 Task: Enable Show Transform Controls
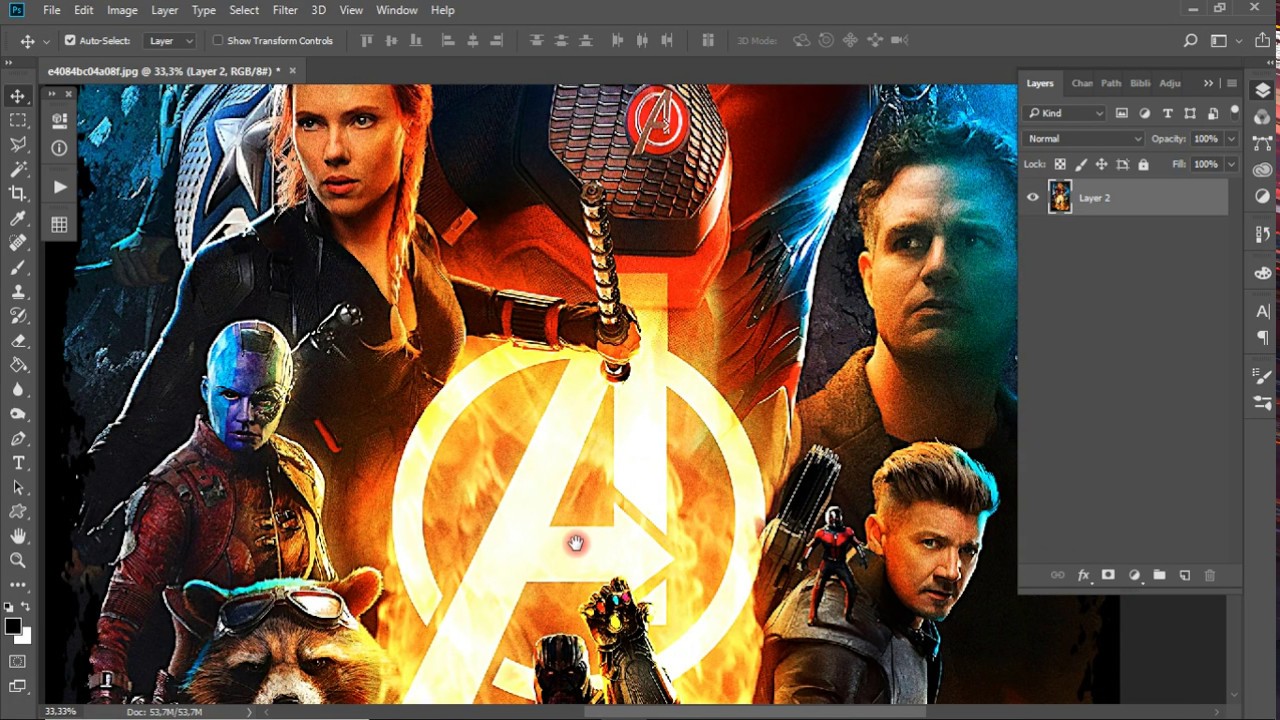pos(218,41)
